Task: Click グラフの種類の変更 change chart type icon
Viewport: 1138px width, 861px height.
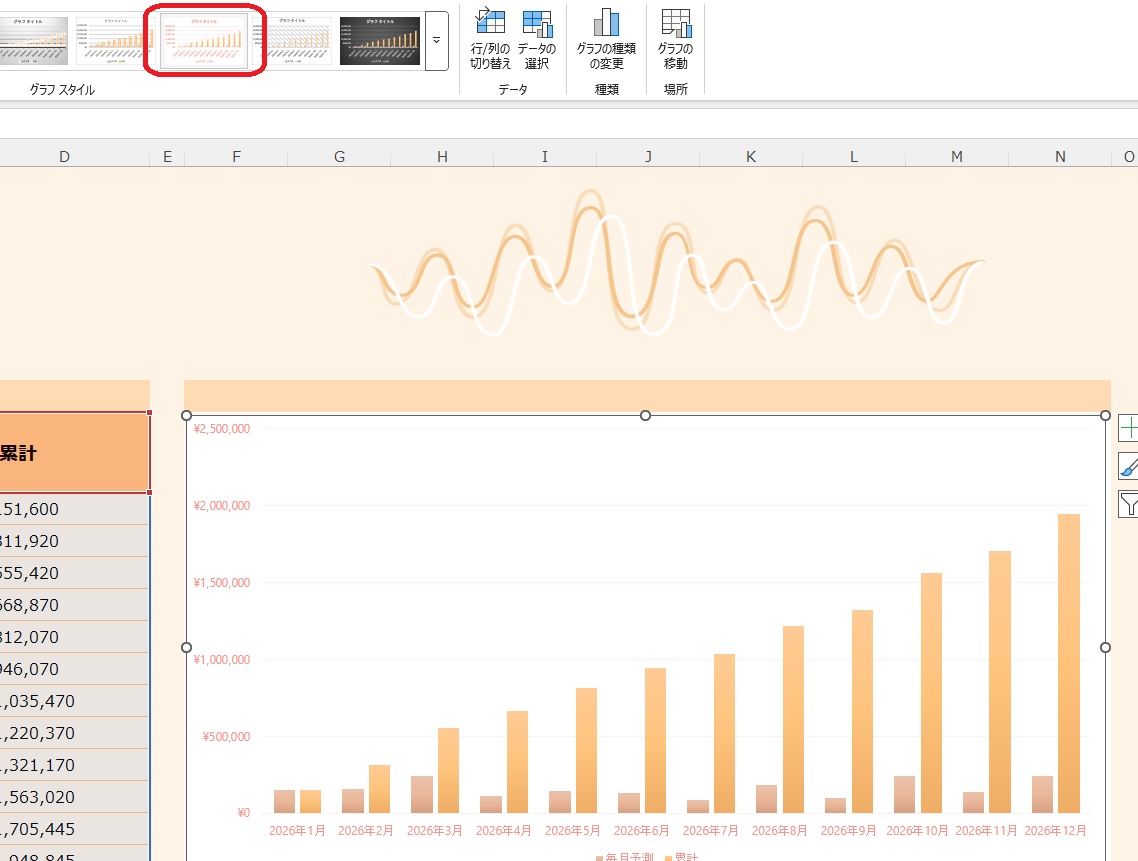Action: pyautogui.click(x=606, y=23)
